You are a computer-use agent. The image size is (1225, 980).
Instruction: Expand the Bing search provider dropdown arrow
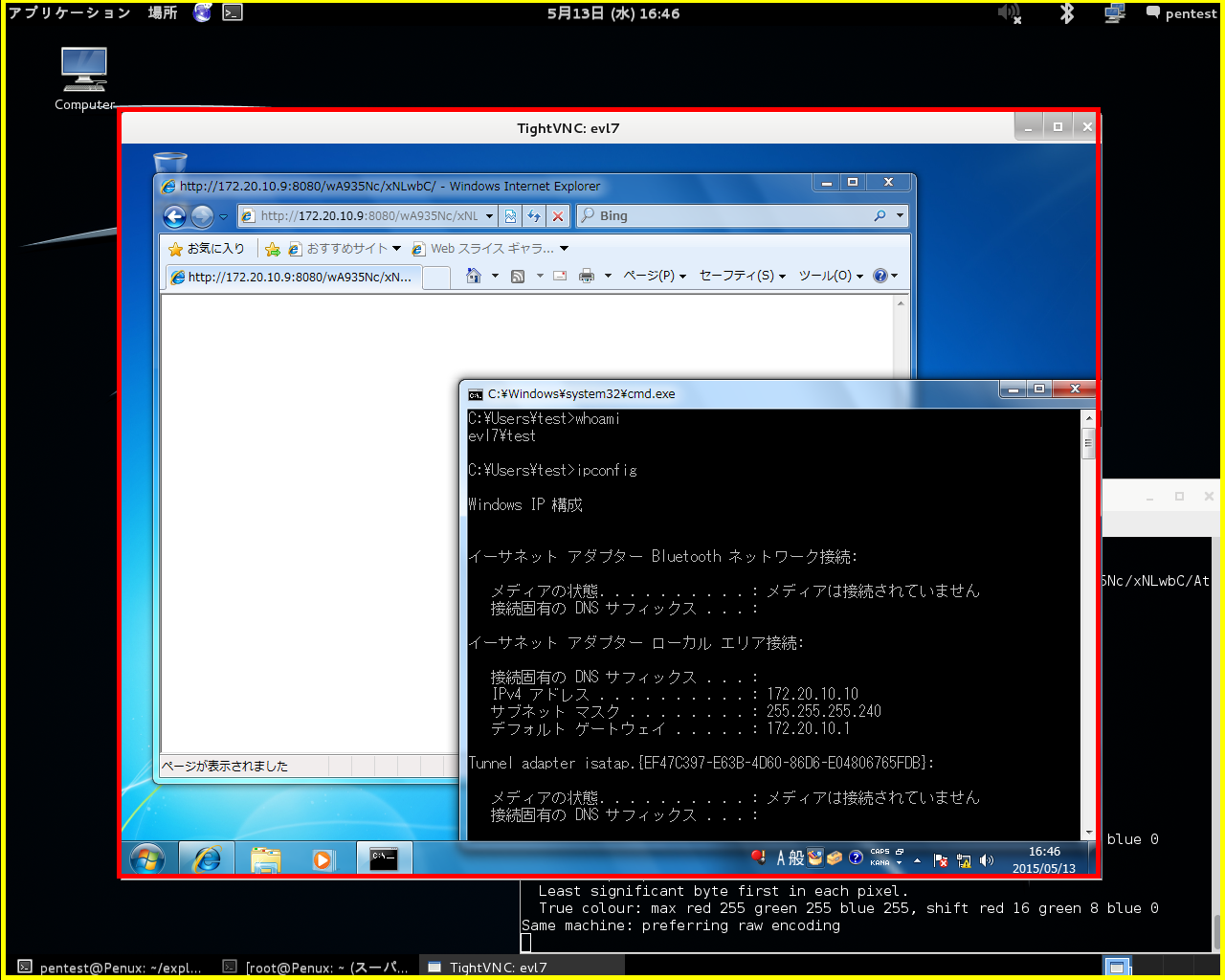click(900, 216)
